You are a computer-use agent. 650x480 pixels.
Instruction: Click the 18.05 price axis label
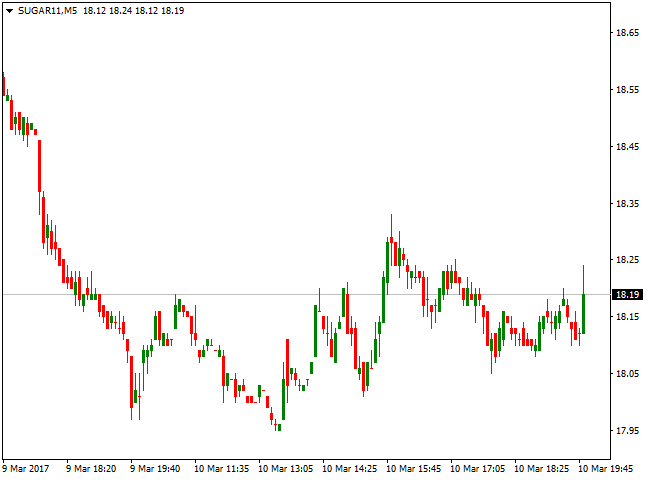pos(628,373)
